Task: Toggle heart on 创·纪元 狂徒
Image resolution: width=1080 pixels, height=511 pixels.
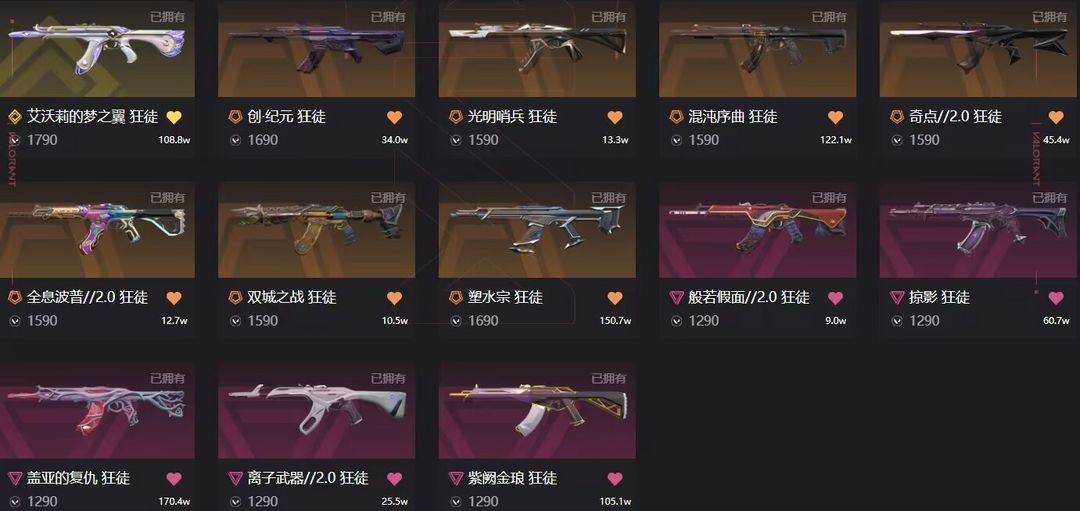Action: 394,117
